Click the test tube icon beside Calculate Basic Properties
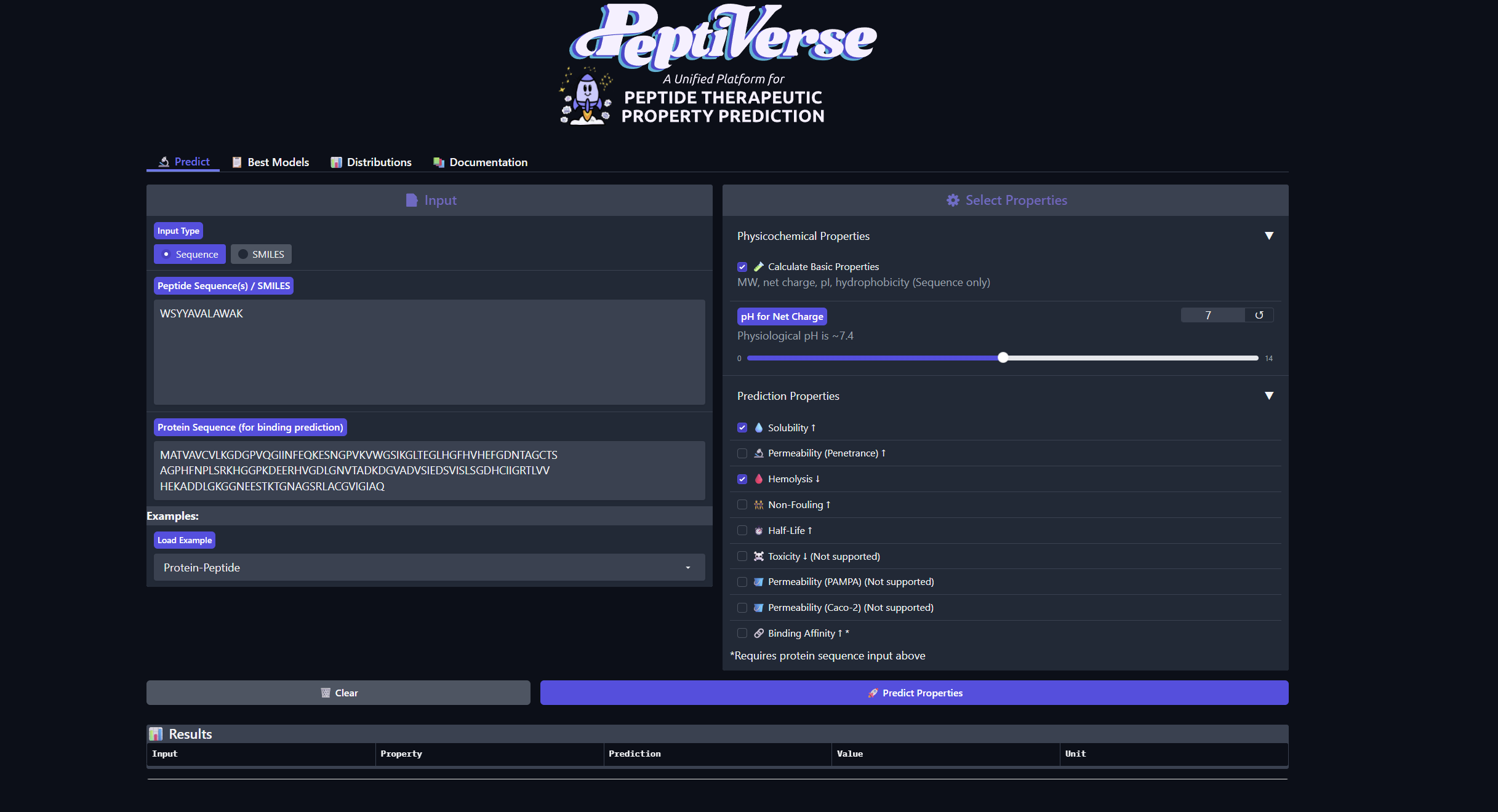 tap(759, 266)
